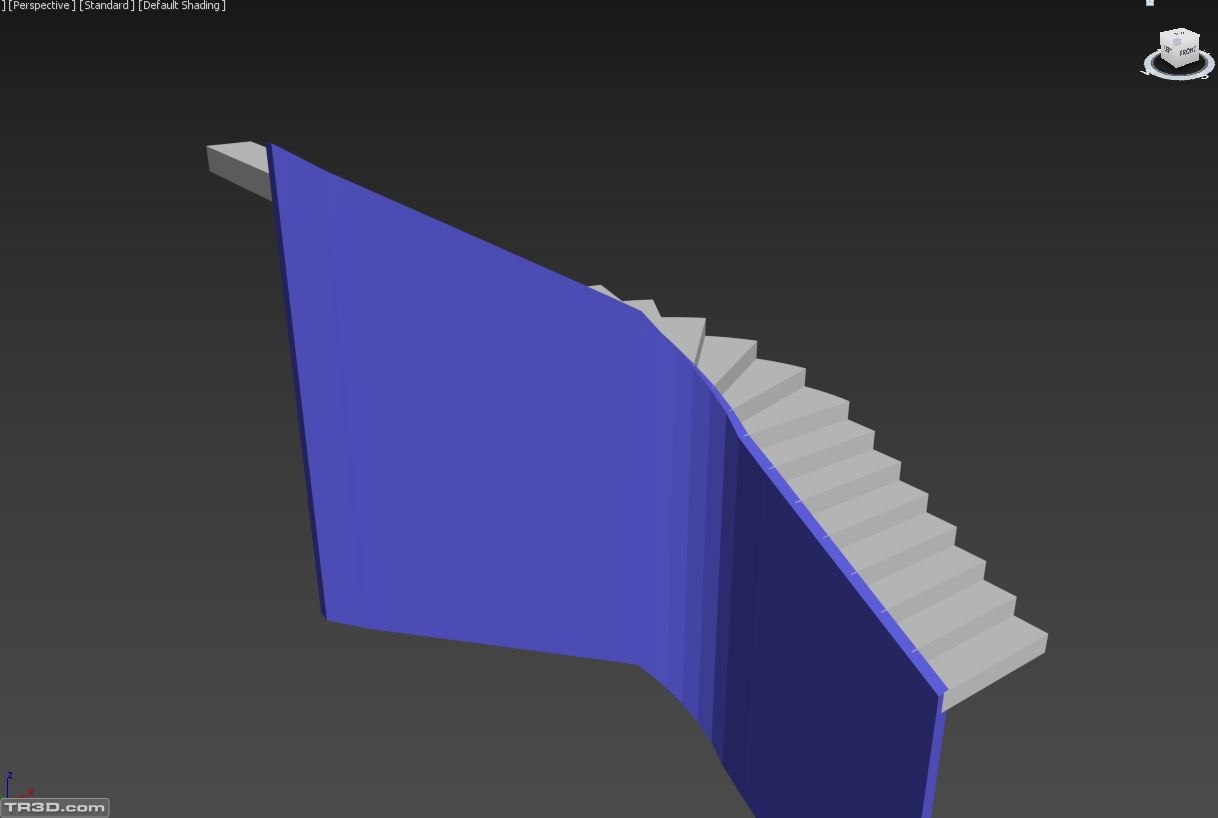Click the blue Z axis of the tripod
1218x818 pixels.
pos(9,782)
